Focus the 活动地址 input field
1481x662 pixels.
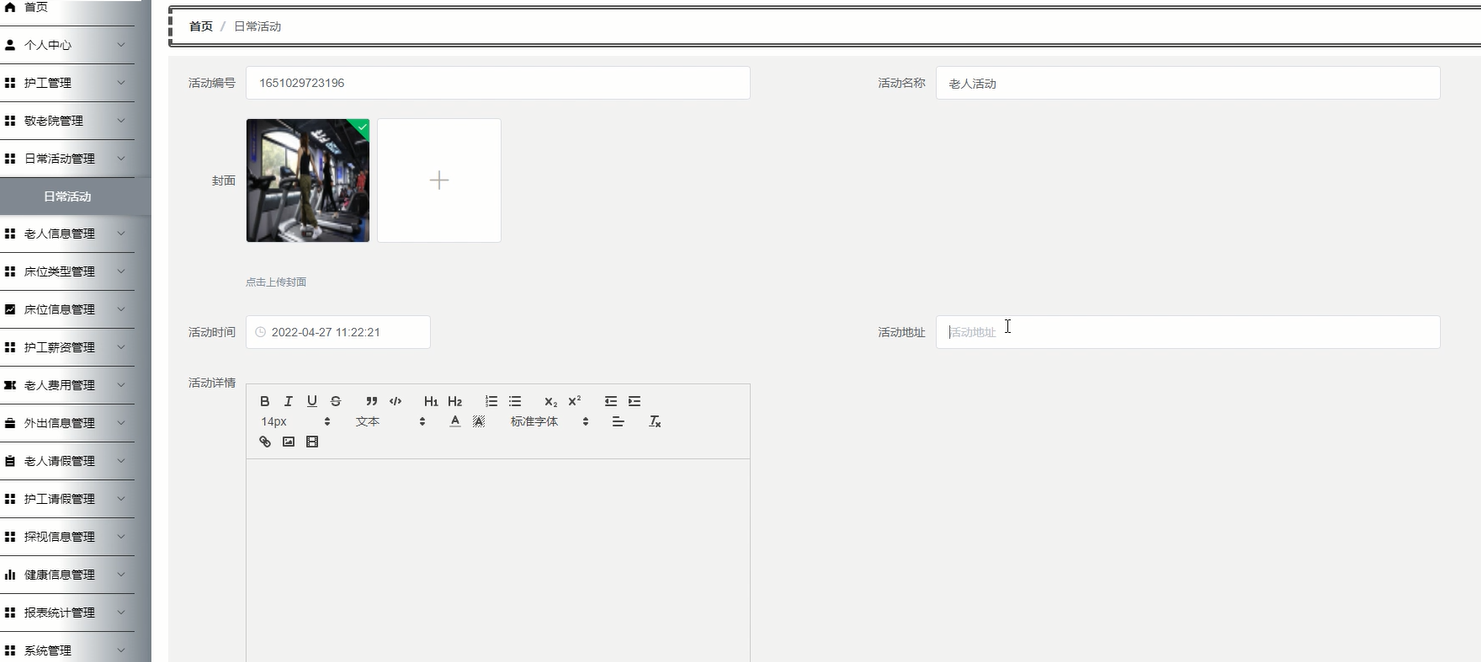(1188, 332)
